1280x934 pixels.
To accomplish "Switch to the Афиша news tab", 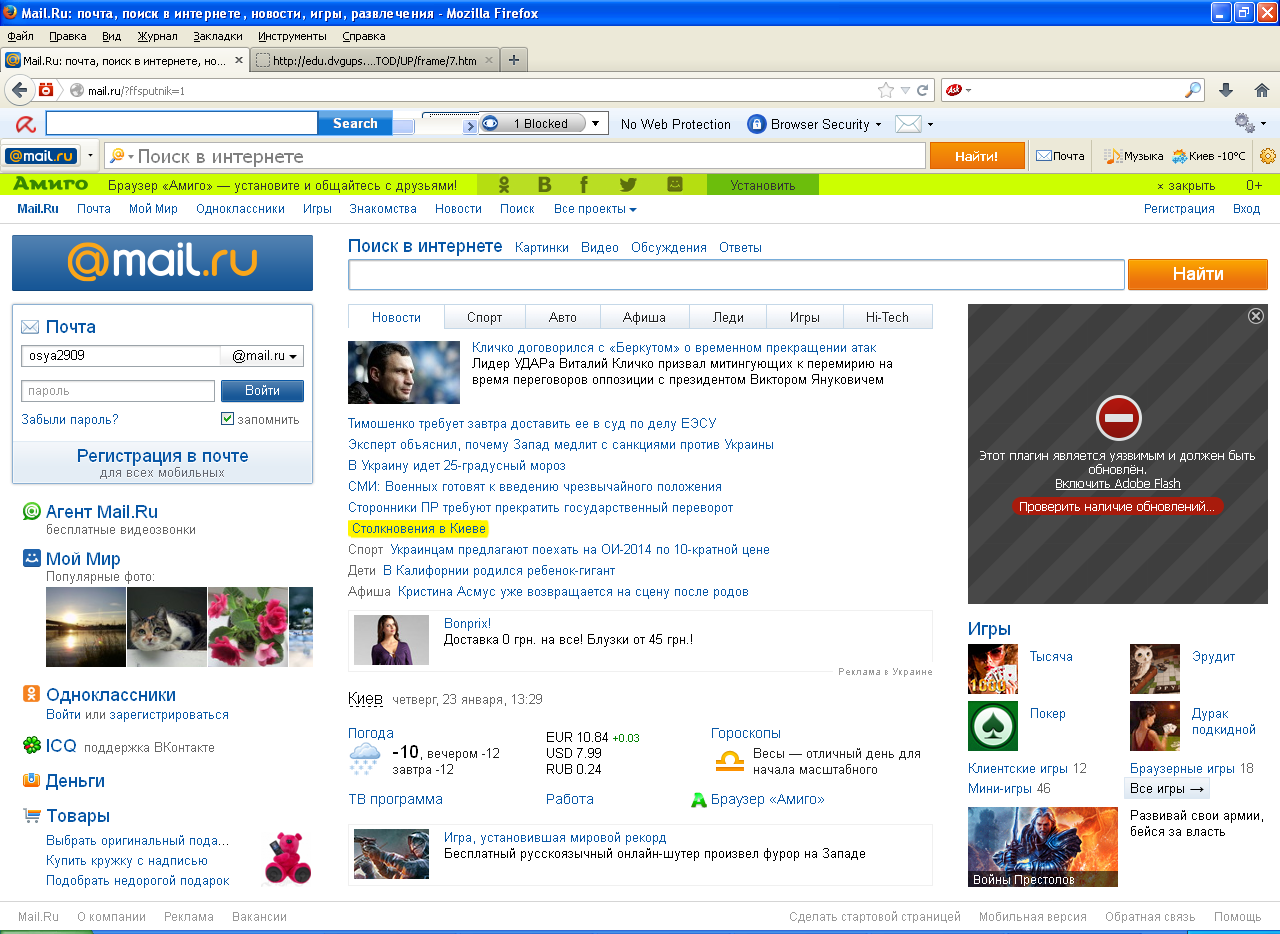I will coord(645,317).
